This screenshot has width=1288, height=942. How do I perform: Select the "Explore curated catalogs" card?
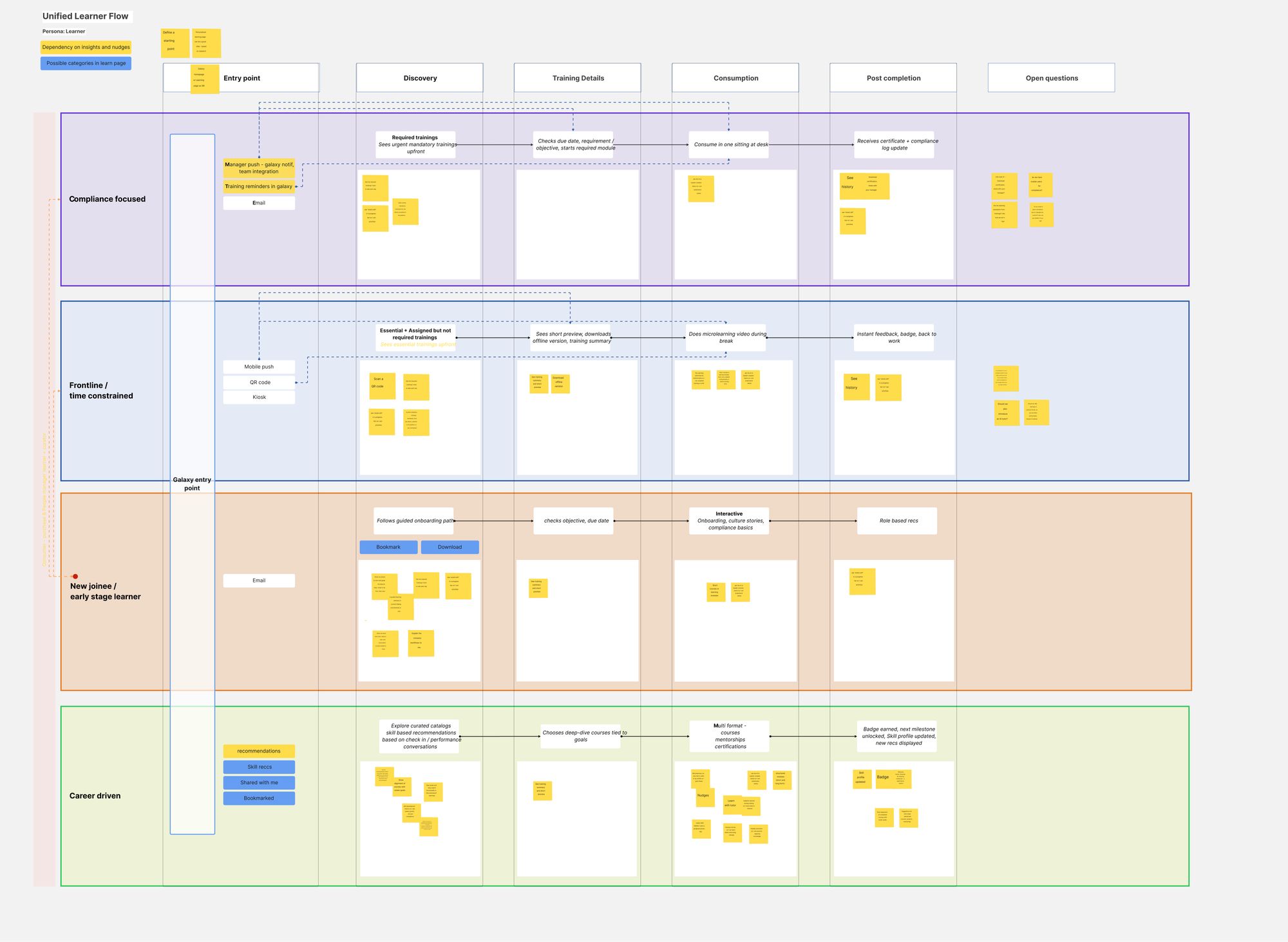coord(420,736)
